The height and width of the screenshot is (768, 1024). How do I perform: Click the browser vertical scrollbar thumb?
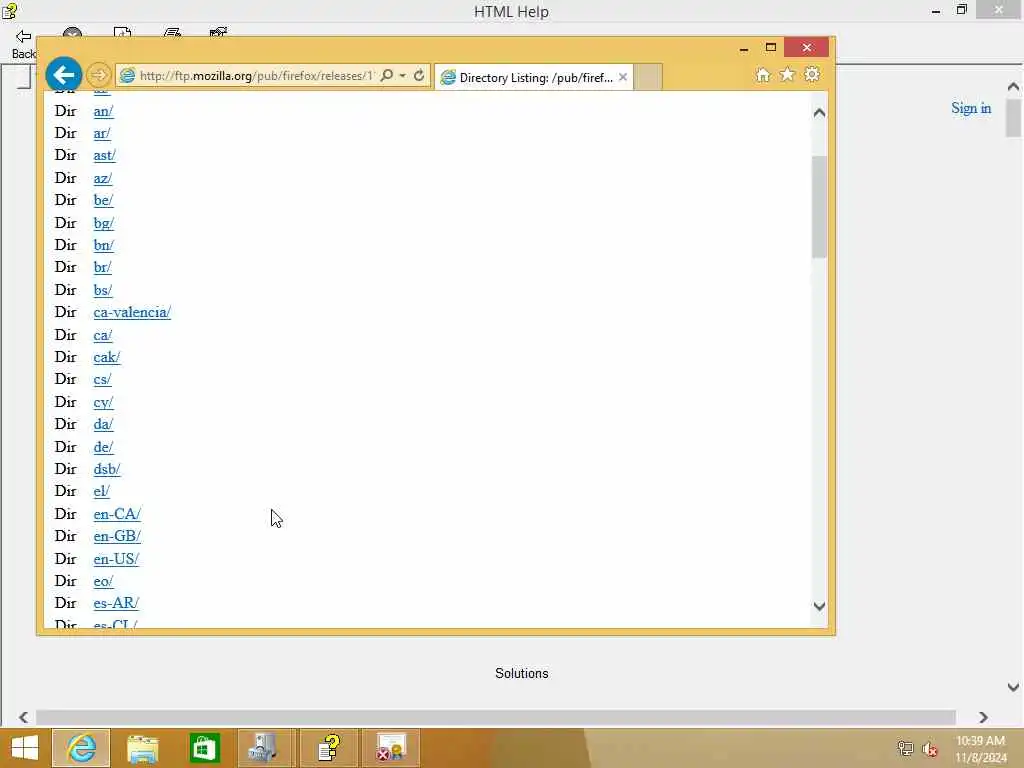point(820,207)
